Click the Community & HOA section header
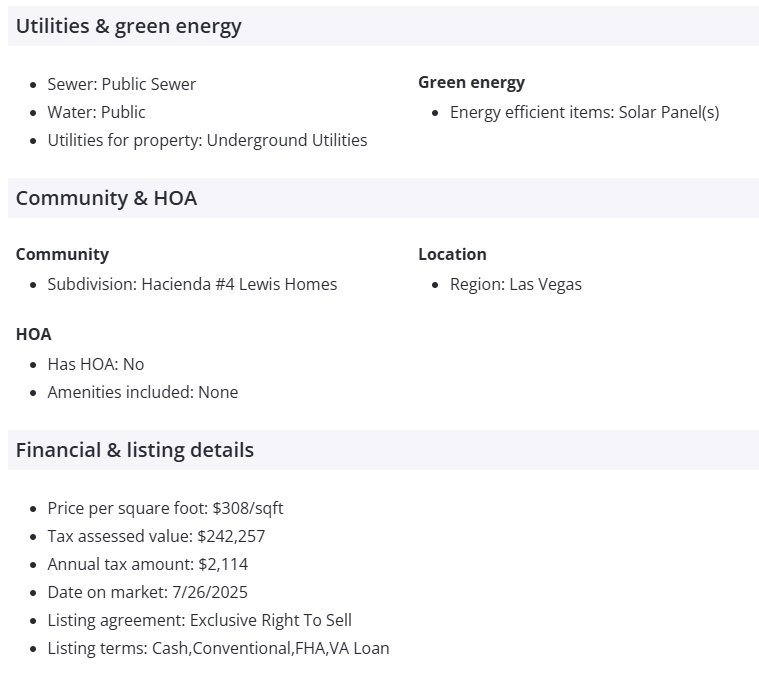 click(x=106, y=198)
